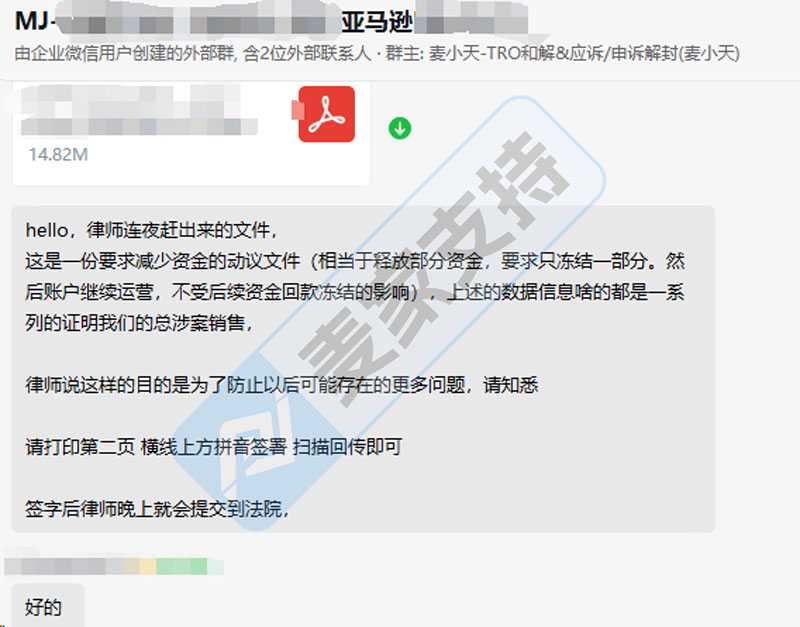Open the red Adobe PDF file icon
The height and width of the screenshot is (627, 800).
click(x=327, y=114)
